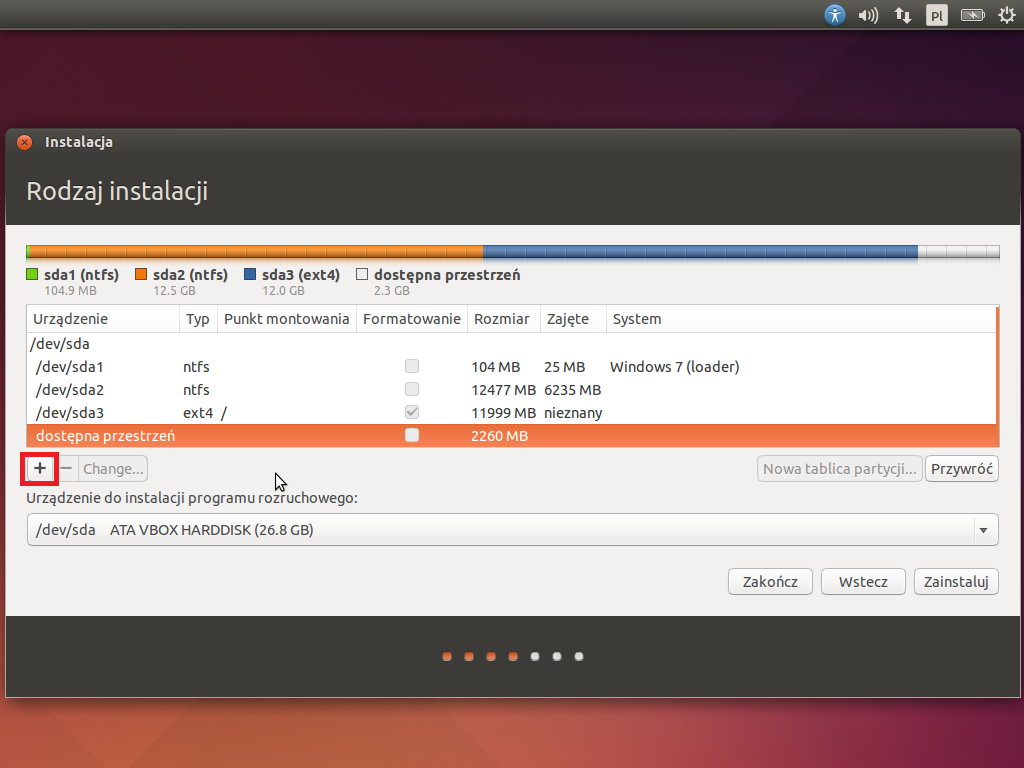The width and height of the screenshot is (1024, 768).
Task: Select the /dev/sda1 partition row
Action: (512, 366)
